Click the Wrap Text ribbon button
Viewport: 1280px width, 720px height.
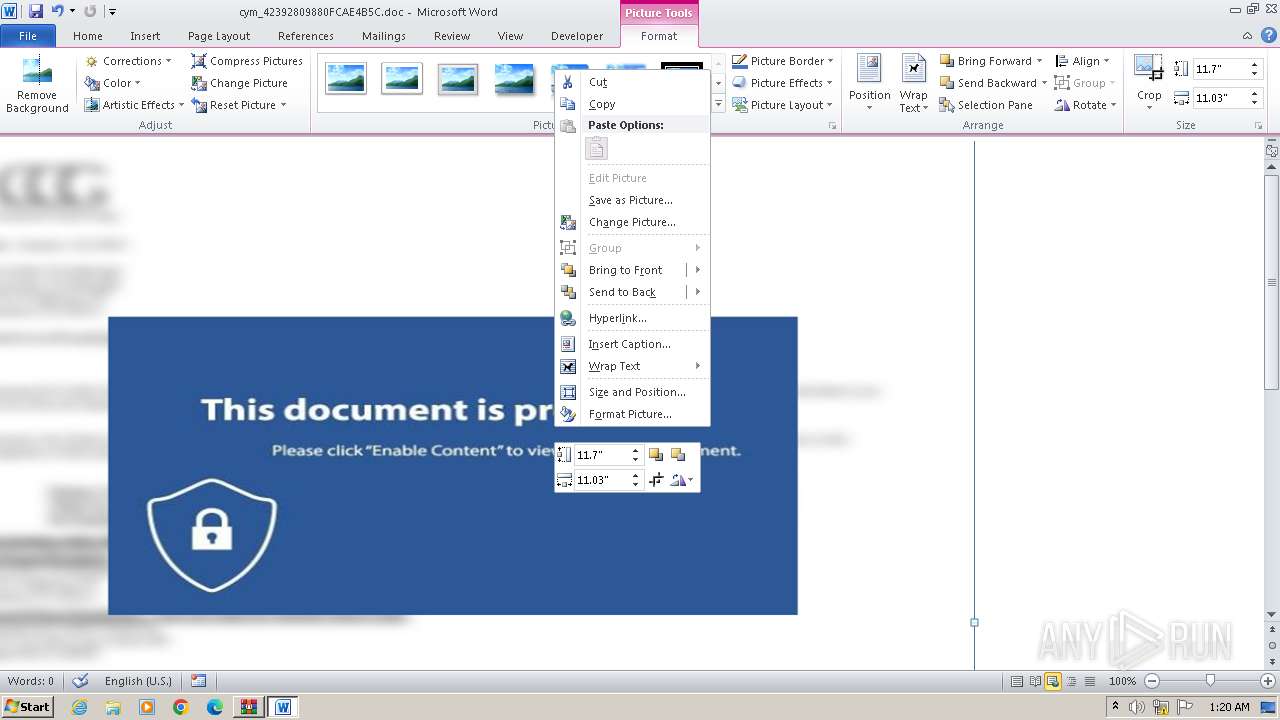[x=913, y=84]
